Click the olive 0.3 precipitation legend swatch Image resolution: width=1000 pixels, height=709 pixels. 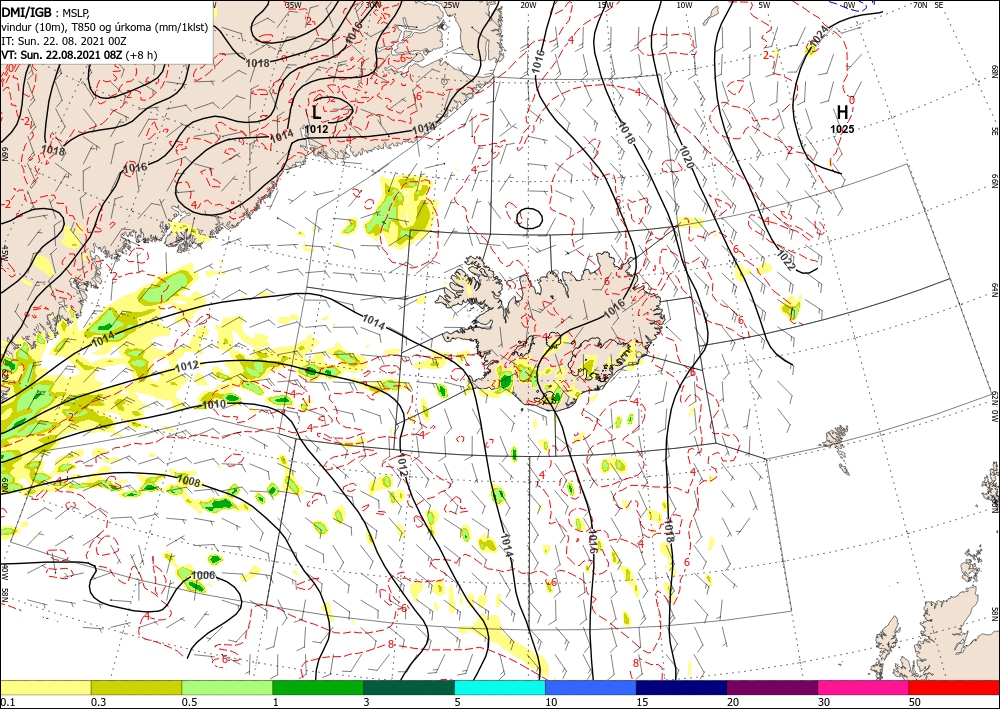coord(136,687)
